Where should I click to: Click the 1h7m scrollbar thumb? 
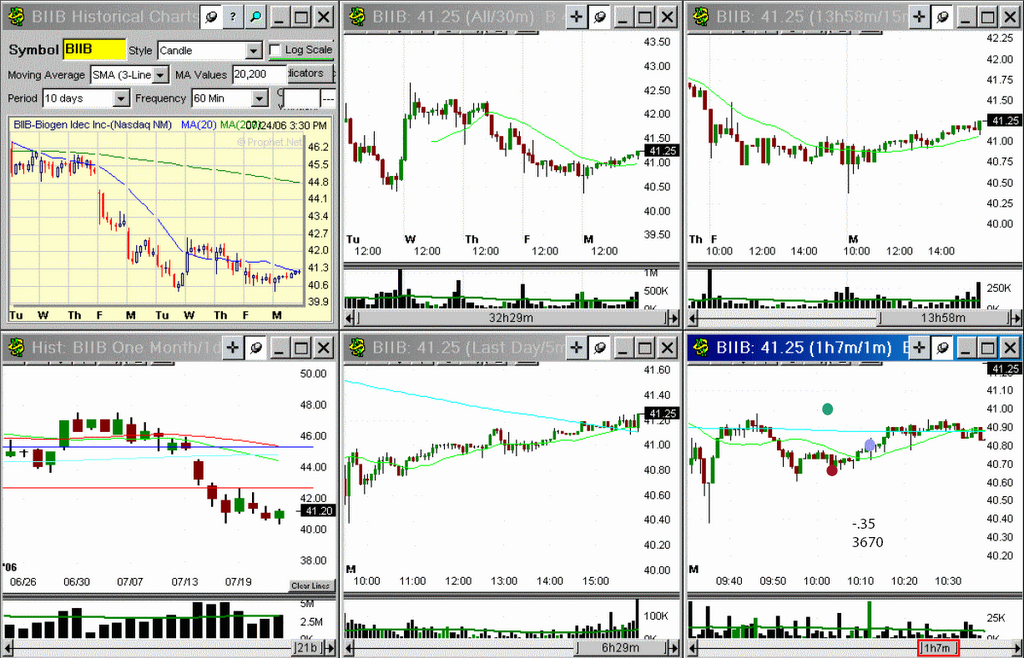[x=938, y=648]
